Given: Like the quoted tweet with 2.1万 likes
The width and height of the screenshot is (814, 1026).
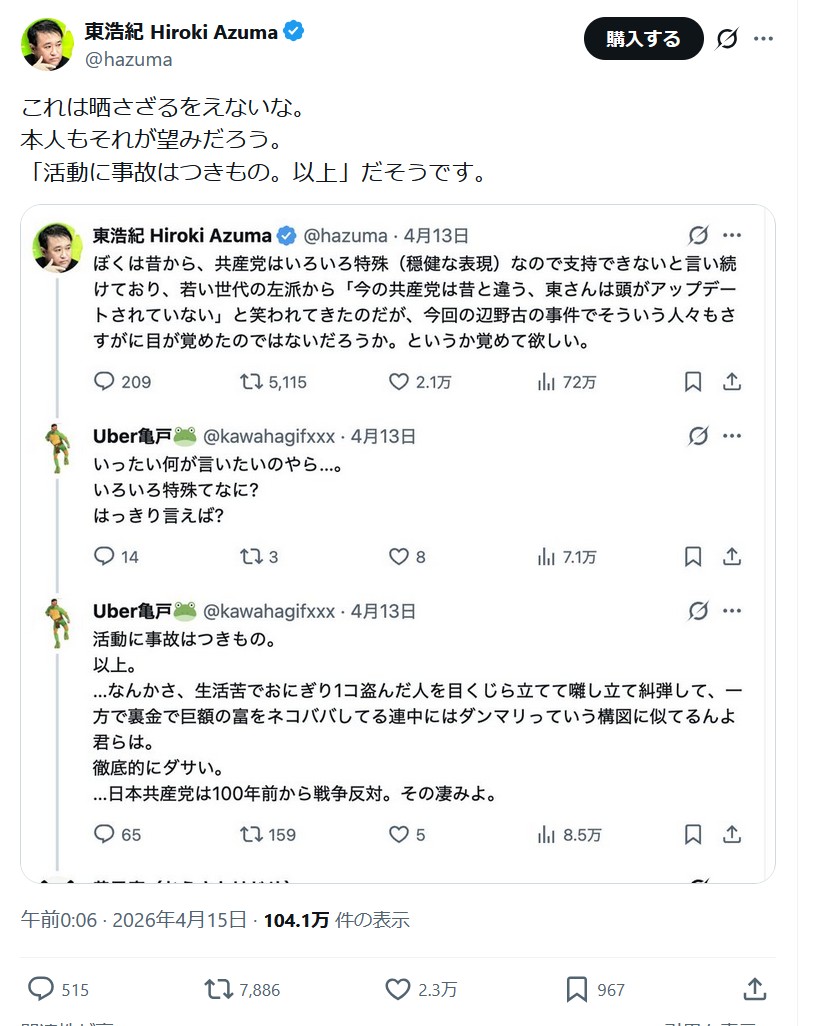Looking at the screenshot, I should point(399,381).
